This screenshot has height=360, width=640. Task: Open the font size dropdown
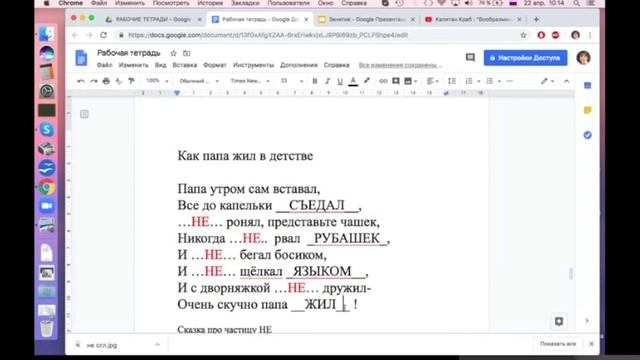click(x=291, y=81)
